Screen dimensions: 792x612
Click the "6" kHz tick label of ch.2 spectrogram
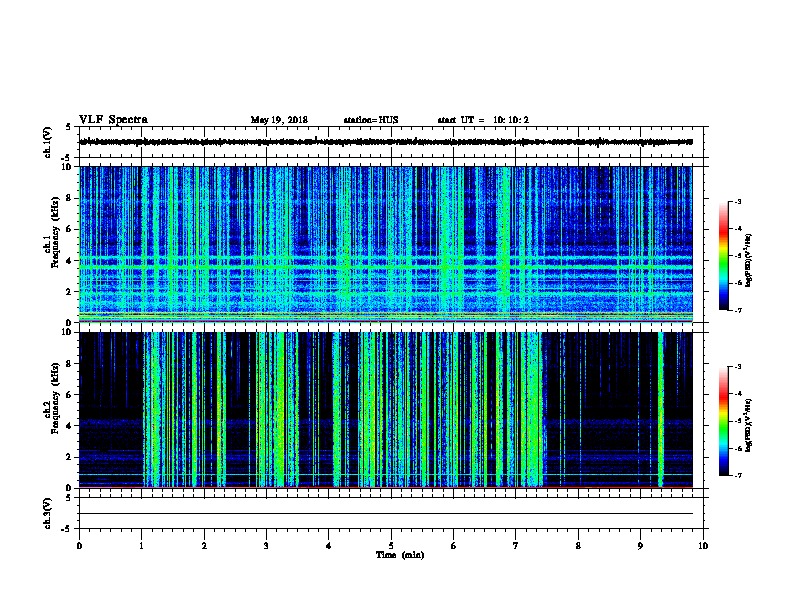(x=69, y=395)
